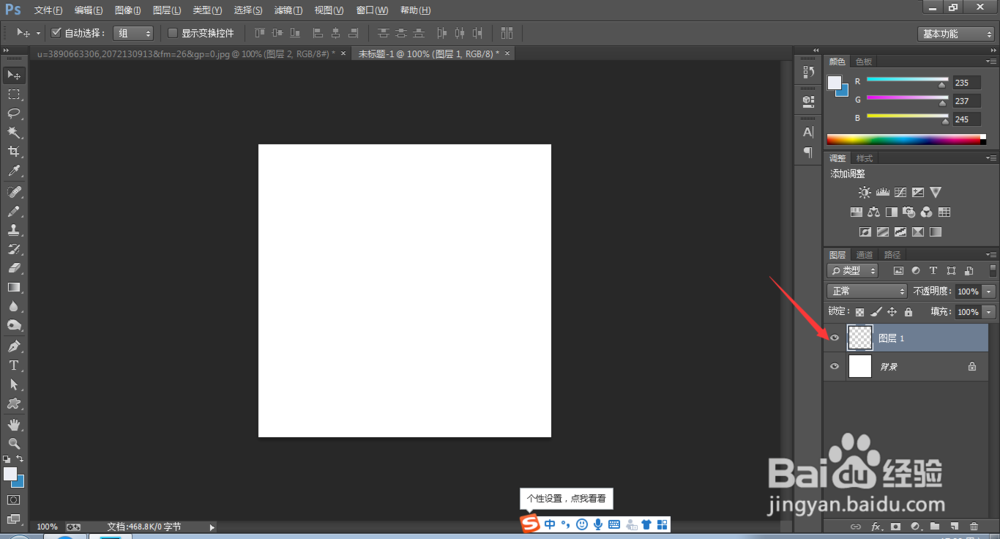Image resolution: width=1000 pixels, height=539 pixels.
Task: Click foreground color swatch in Color panel
Action: pyautogui.click(x=834, y=82)
